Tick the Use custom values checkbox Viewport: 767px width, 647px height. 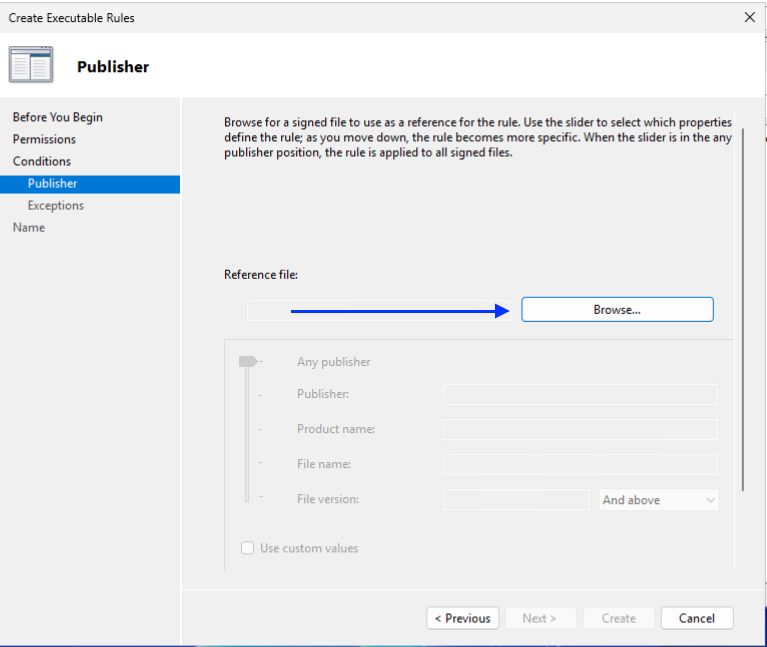pos(248,548)
